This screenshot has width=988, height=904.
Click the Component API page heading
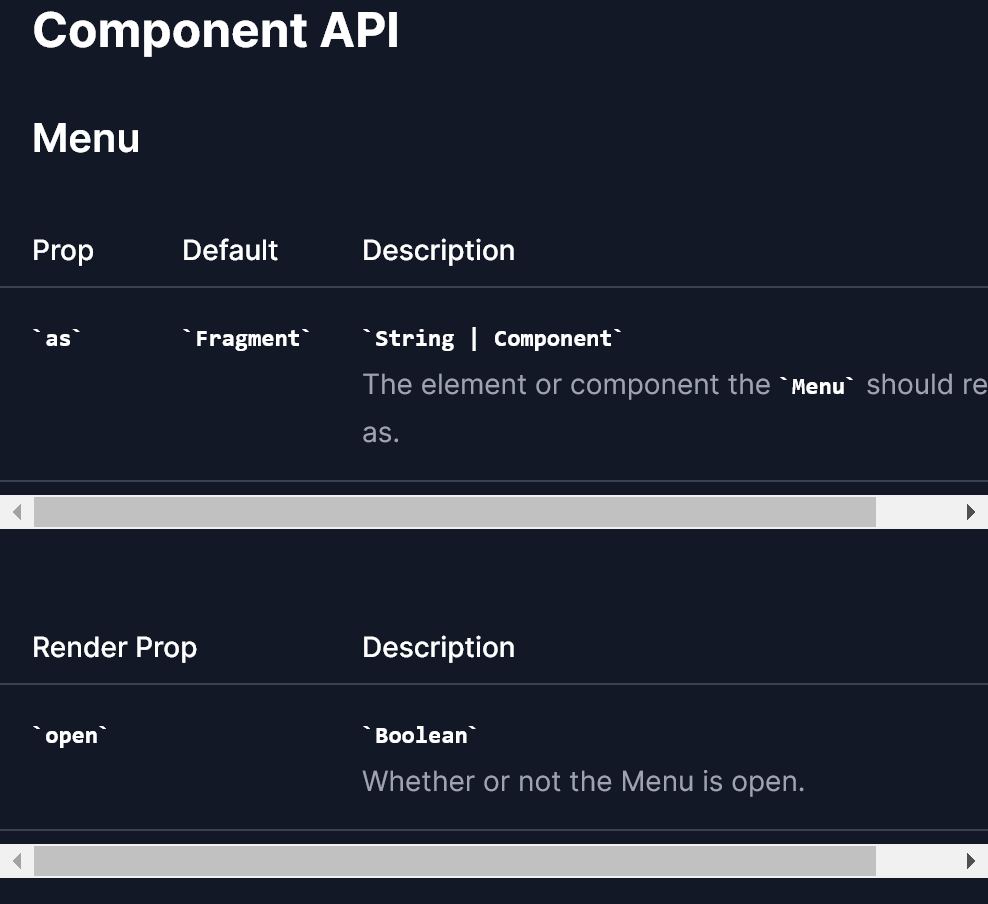215,31
